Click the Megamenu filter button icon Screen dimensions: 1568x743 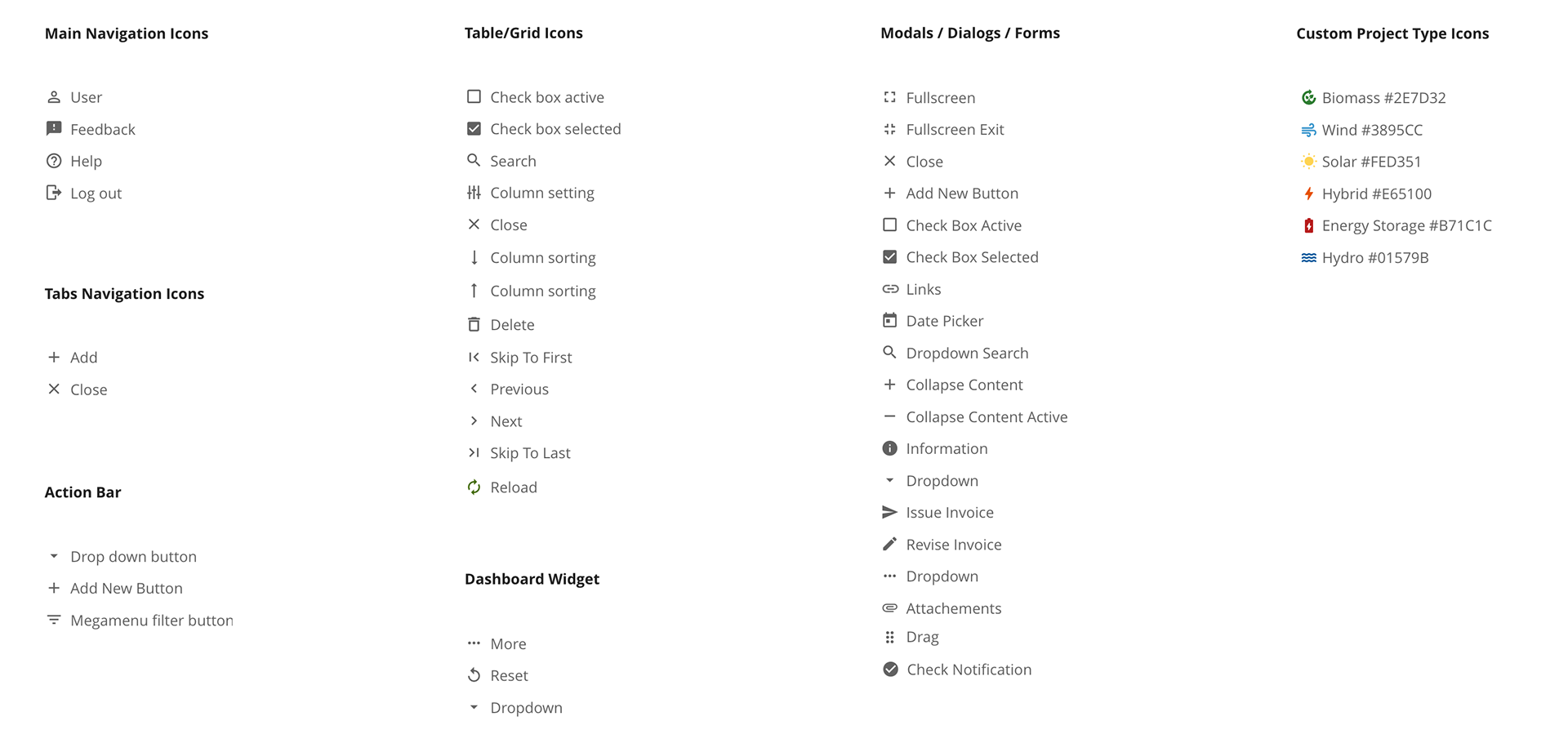click(54, 621)
